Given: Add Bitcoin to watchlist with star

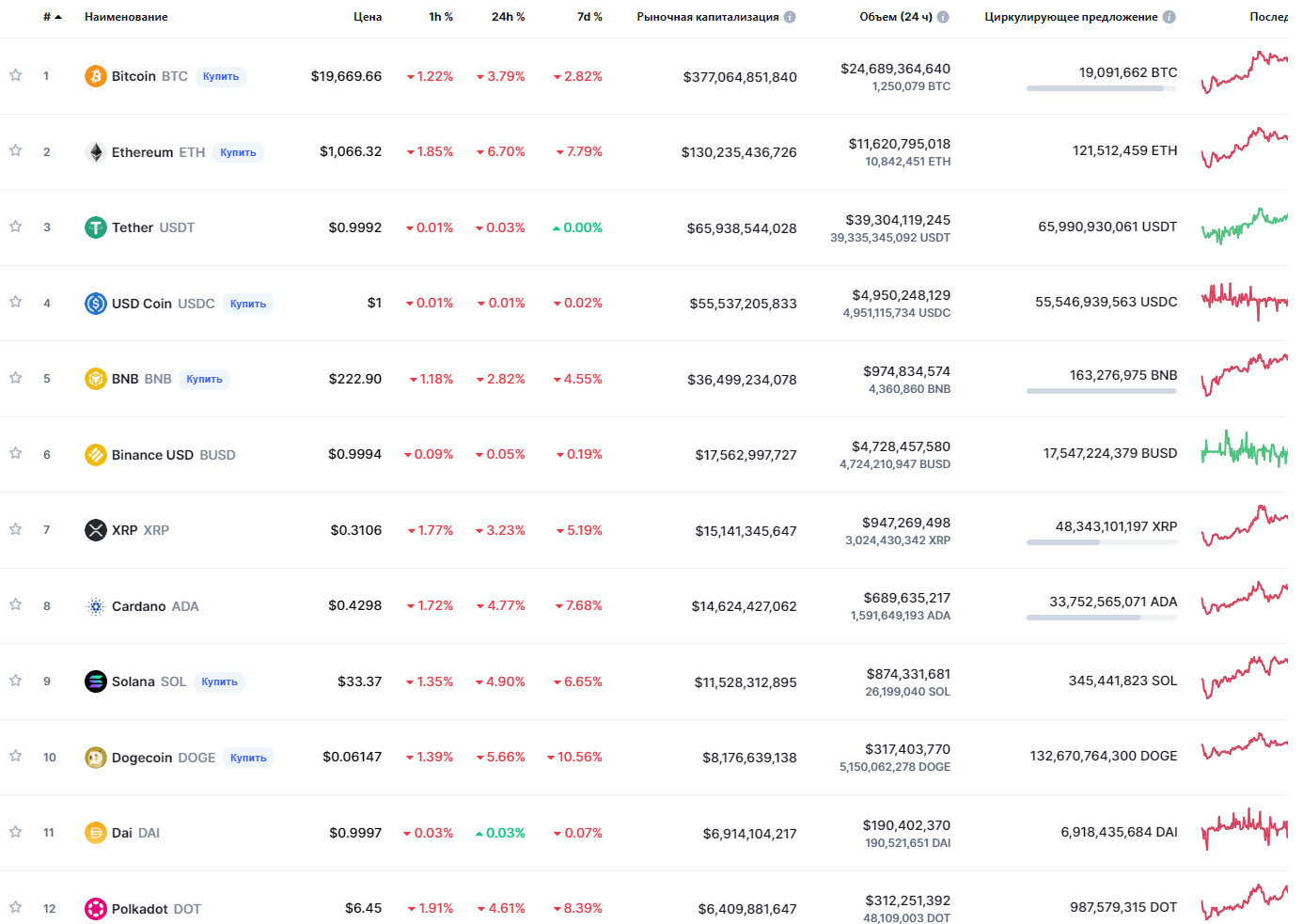Looking at the screenshot, I should (x=16, y=75).
